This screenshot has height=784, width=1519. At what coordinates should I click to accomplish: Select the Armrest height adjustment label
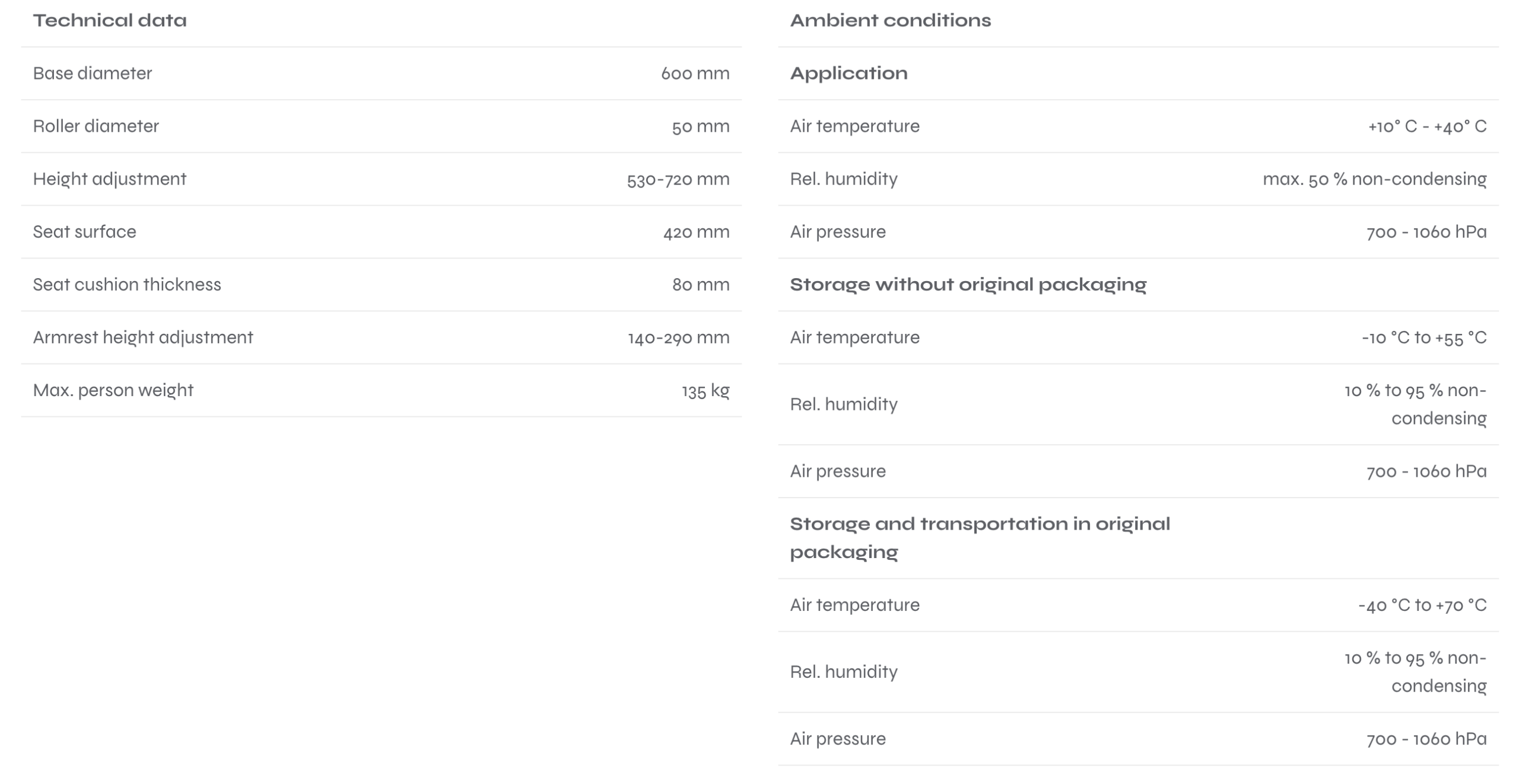143,337
